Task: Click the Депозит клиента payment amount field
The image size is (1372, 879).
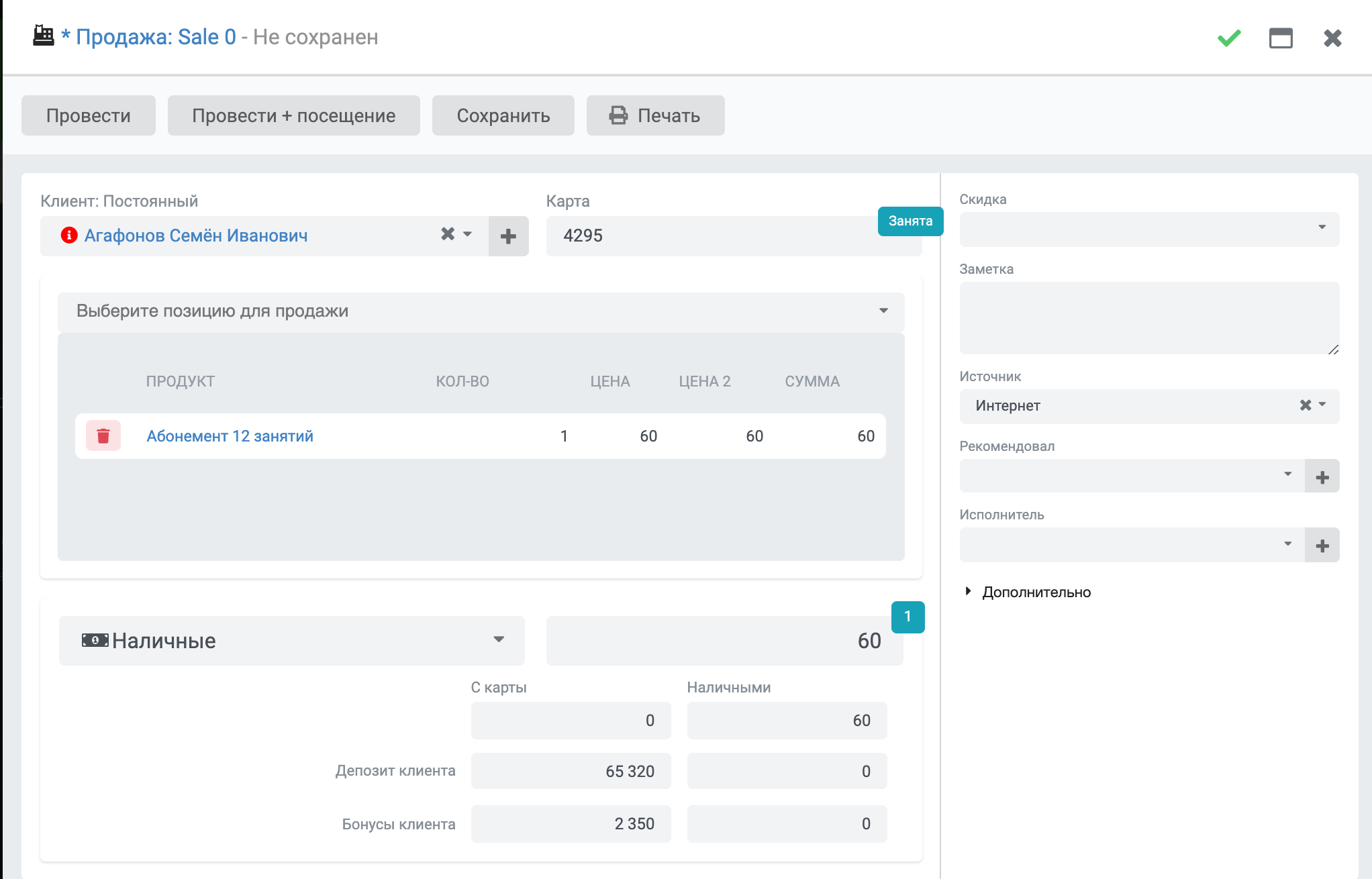Action: click(787, 772)
